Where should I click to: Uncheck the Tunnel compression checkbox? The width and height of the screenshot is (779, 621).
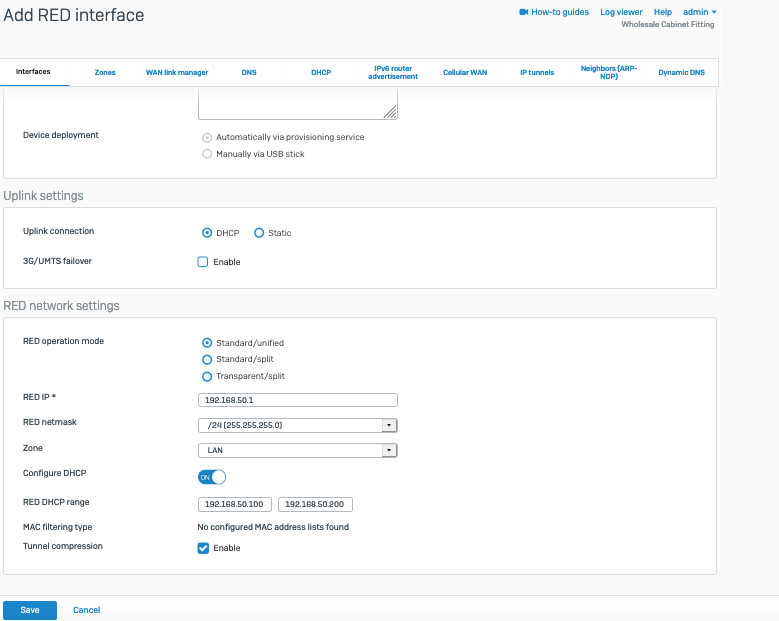pyautogui.click(x=203, y=548)
